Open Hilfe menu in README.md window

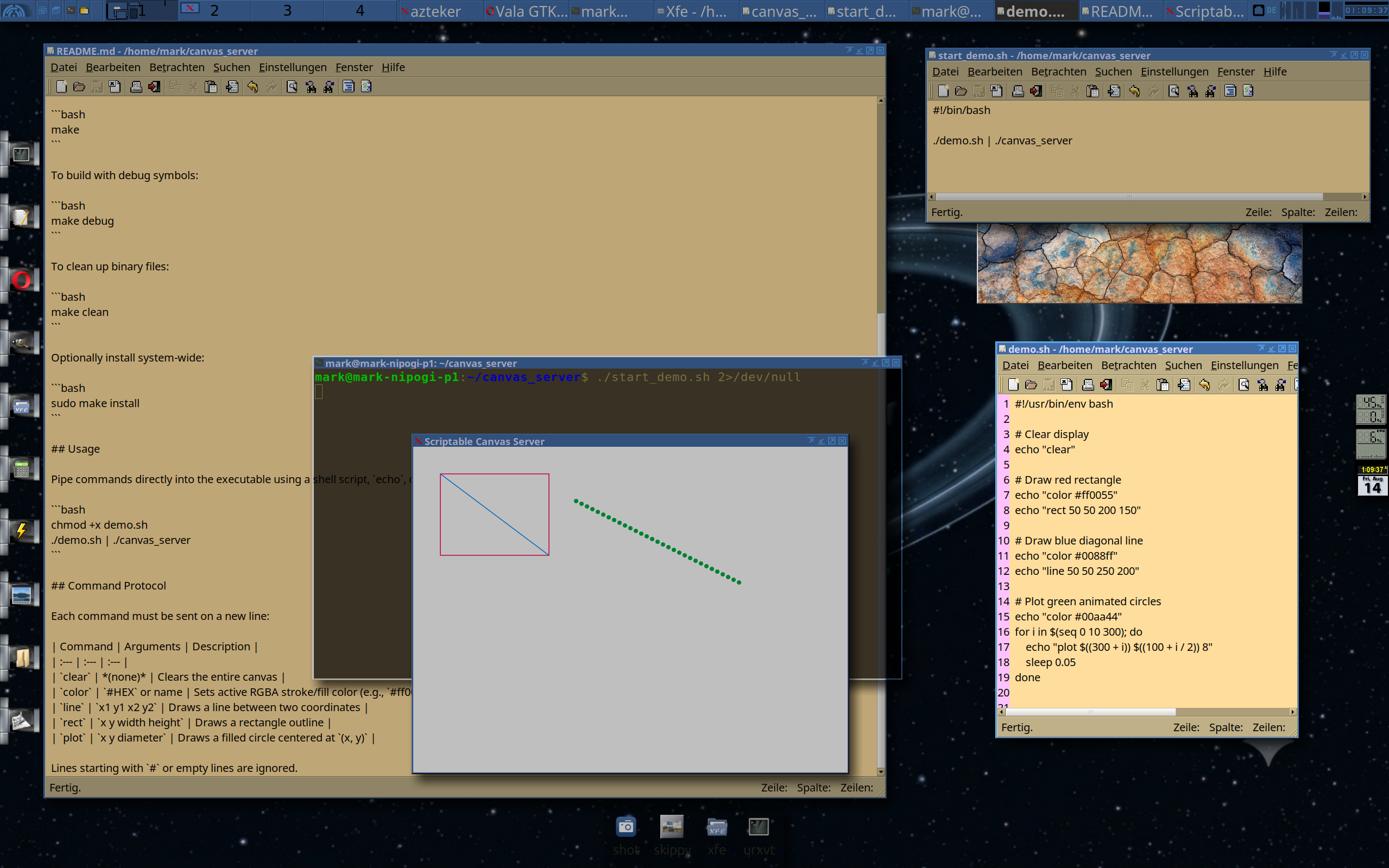393,67
